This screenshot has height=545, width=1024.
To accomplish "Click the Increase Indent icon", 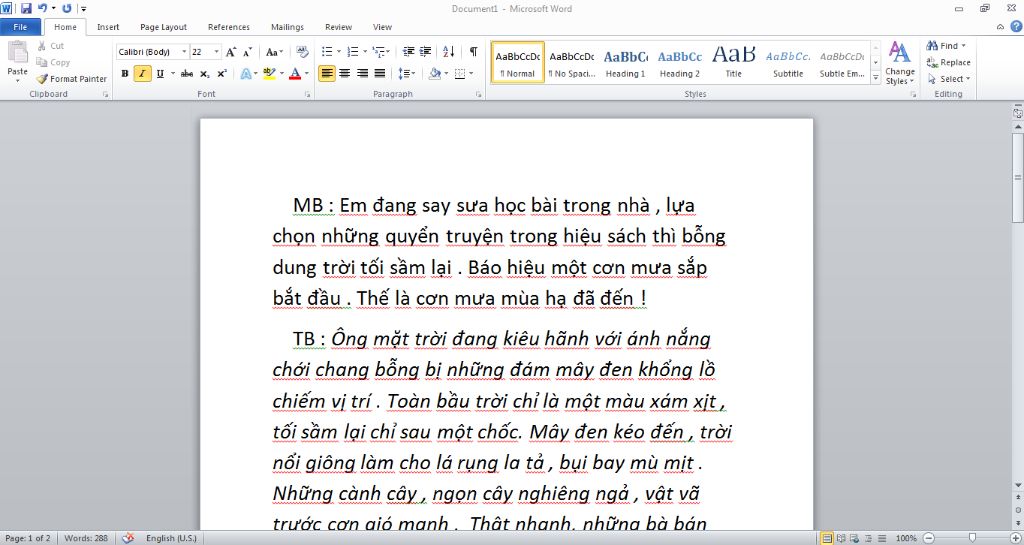I will coord(425,52).
